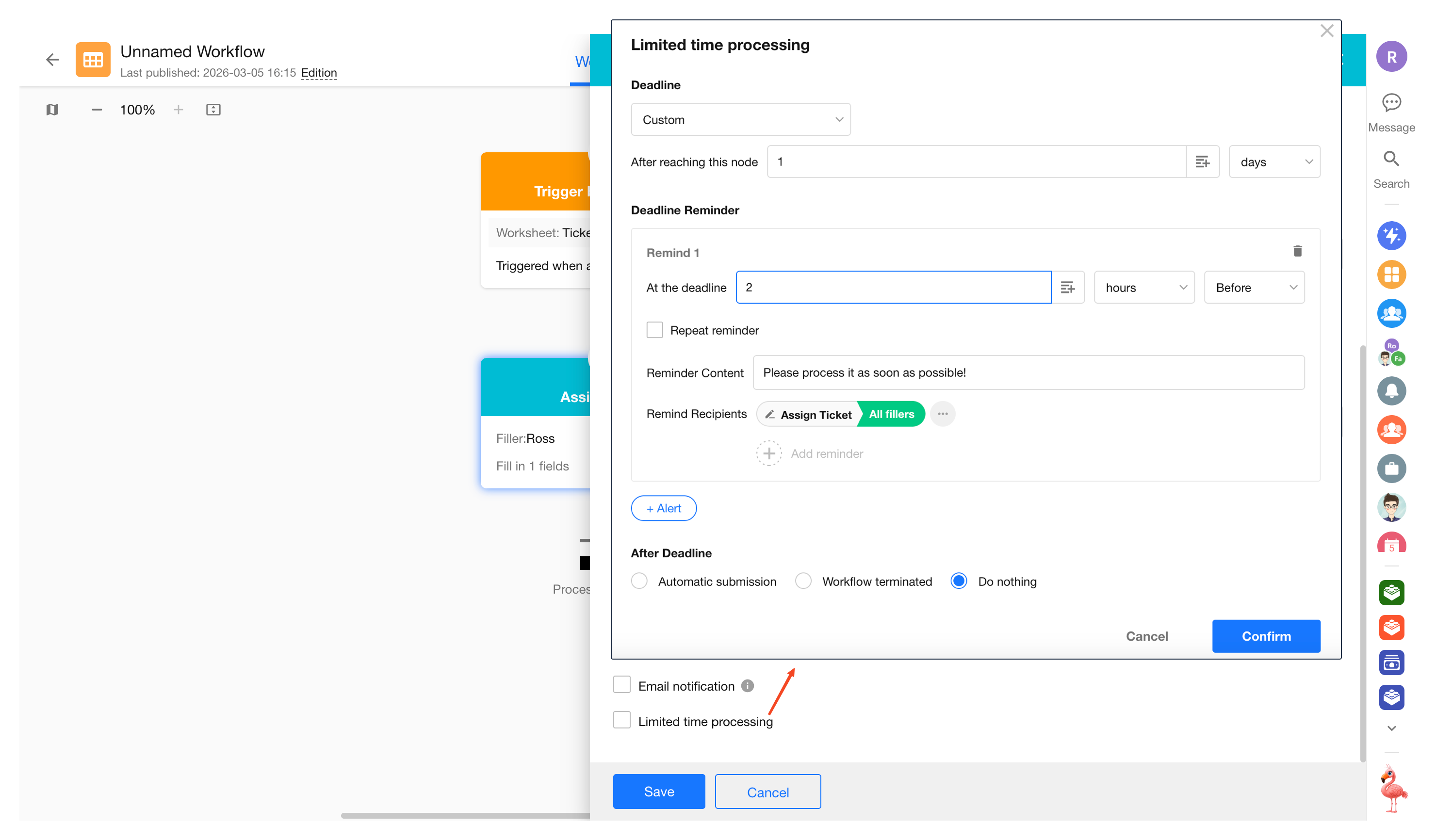Click the zoom out minus icon
The height and width of the screenshot is (840, 1436).
pyautogui.click(x=97, y=109)
